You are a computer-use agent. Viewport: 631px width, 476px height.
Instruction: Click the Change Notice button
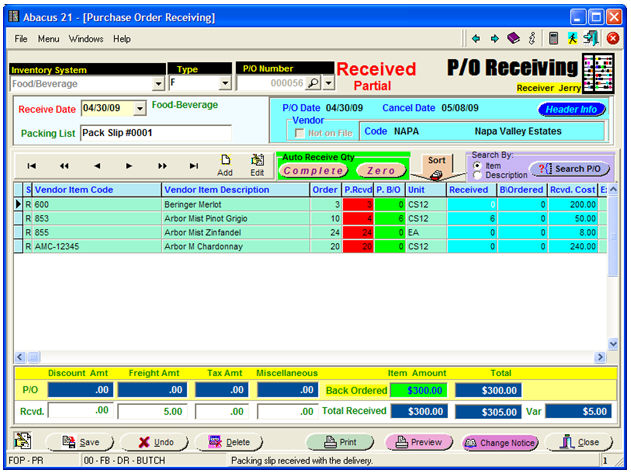coord(500,442)
